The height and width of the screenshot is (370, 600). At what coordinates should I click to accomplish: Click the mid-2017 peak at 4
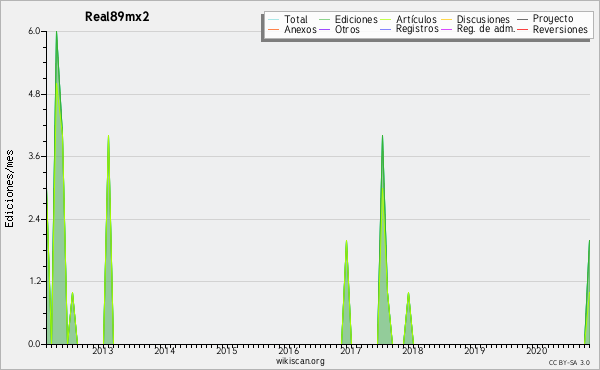pos(382,136)
